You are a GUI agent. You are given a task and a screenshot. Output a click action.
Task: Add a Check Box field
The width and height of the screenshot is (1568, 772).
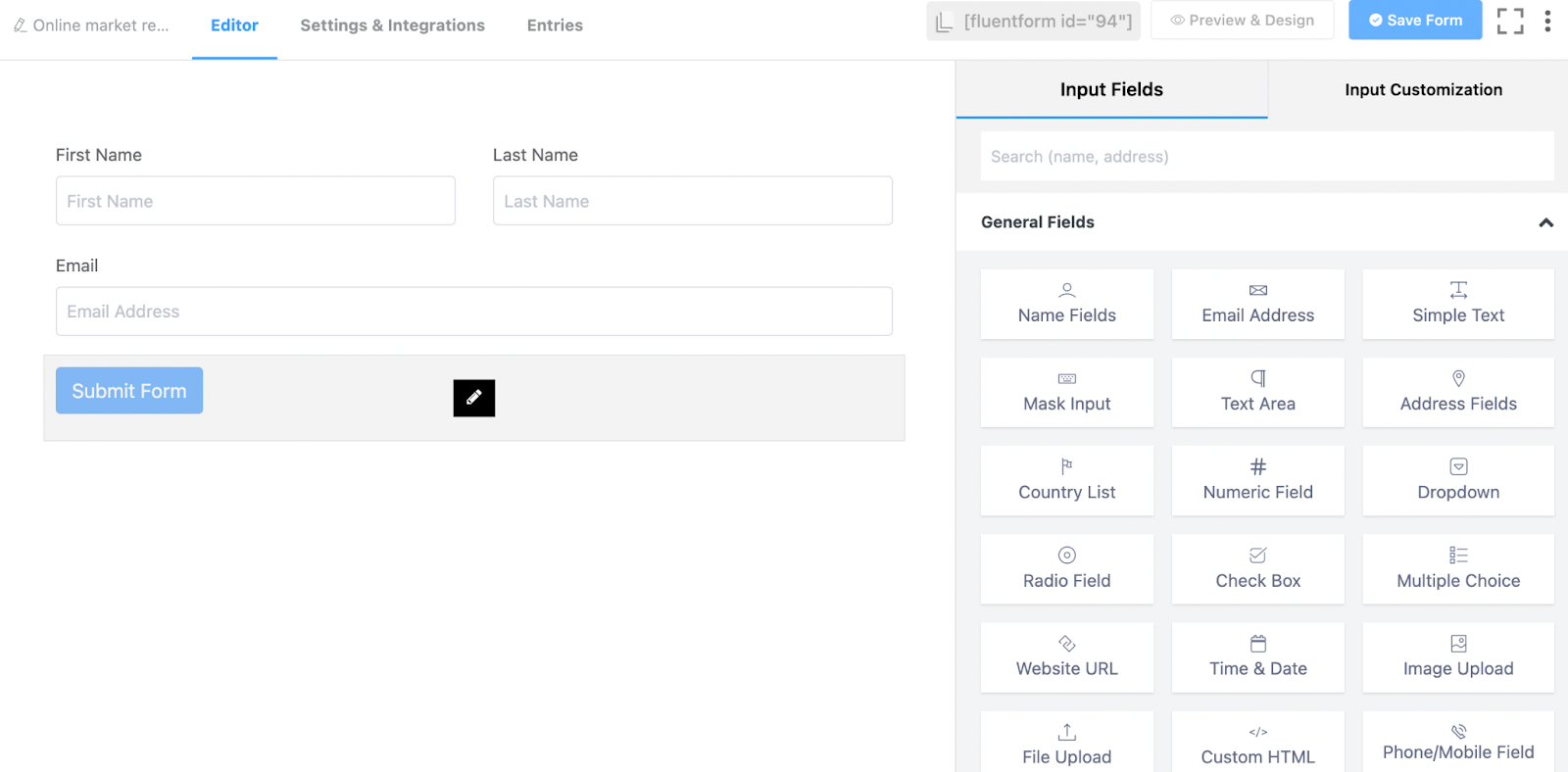click(x=1257, y=569)
